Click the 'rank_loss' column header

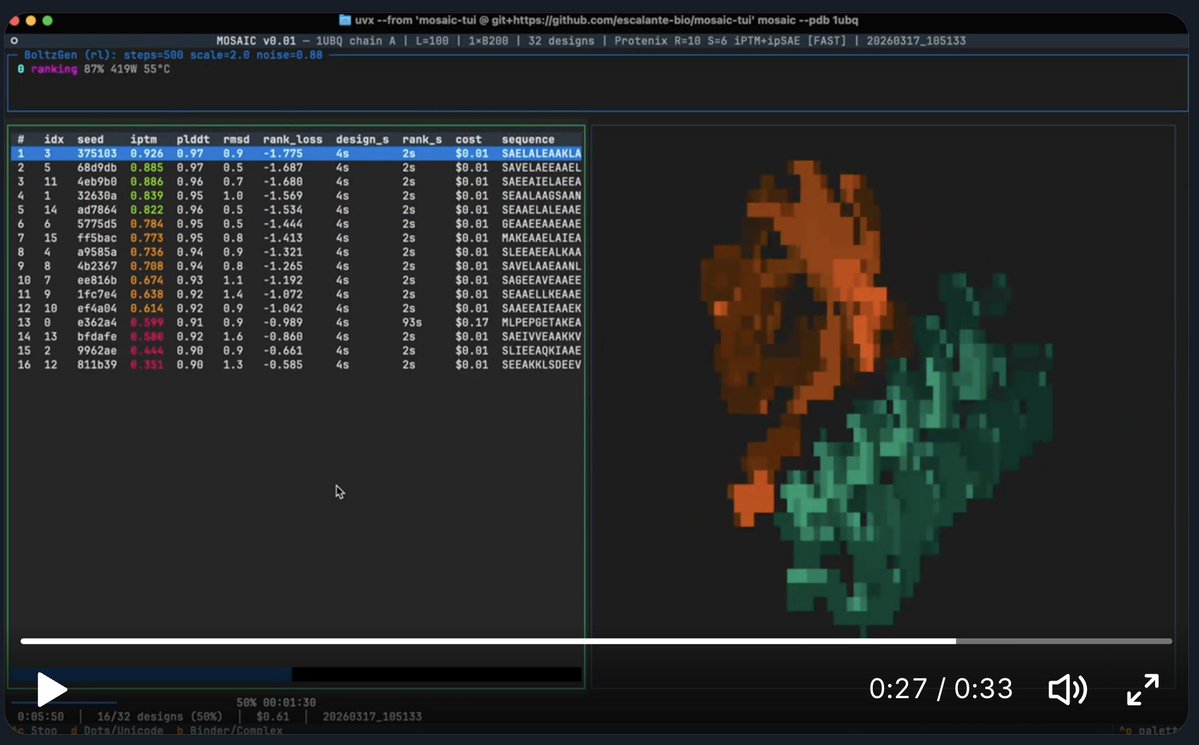click(293, 139)
